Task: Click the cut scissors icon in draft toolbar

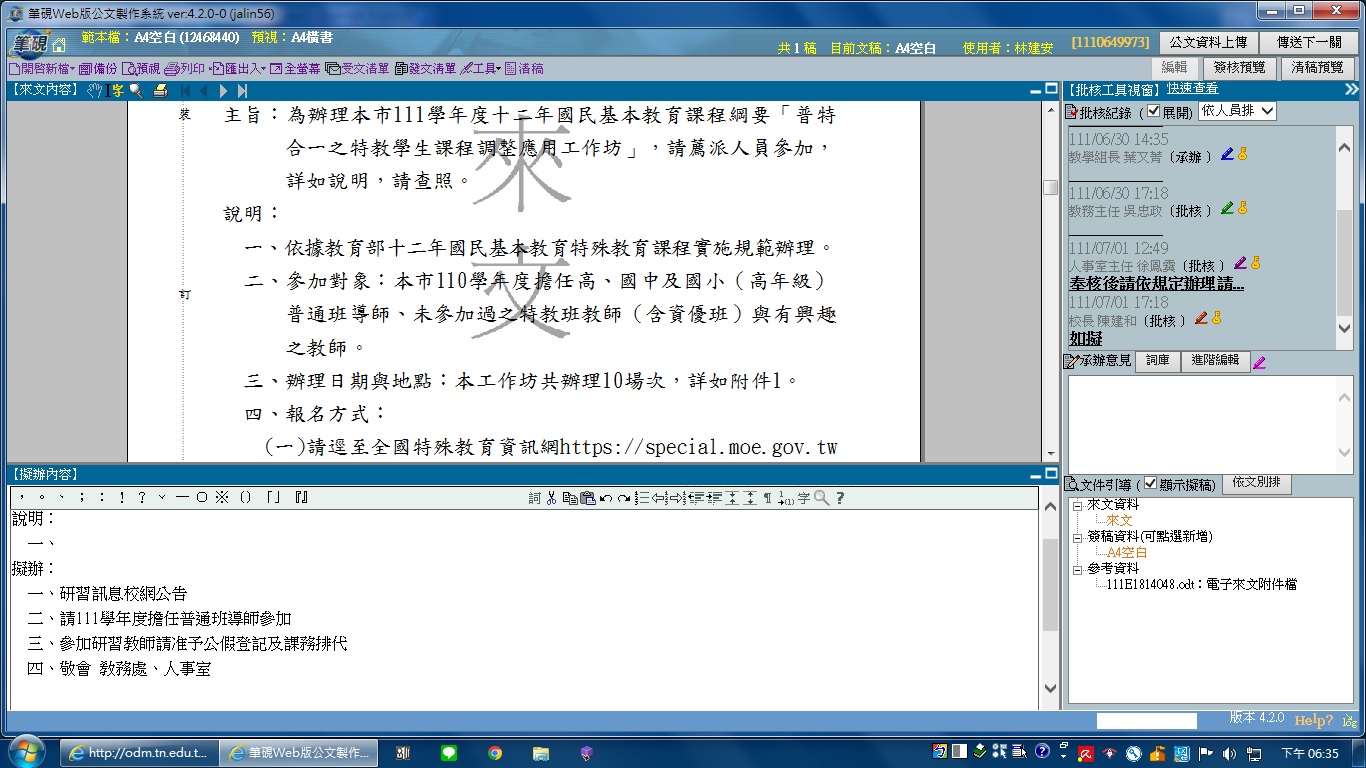Action: point(551,498)
